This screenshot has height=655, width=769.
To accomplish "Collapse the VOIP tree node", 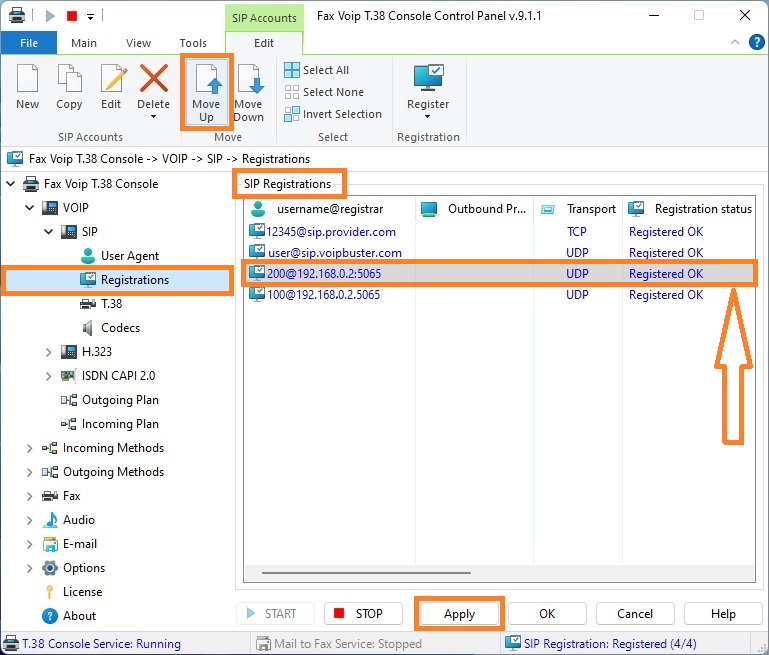I will coord(29,208).
